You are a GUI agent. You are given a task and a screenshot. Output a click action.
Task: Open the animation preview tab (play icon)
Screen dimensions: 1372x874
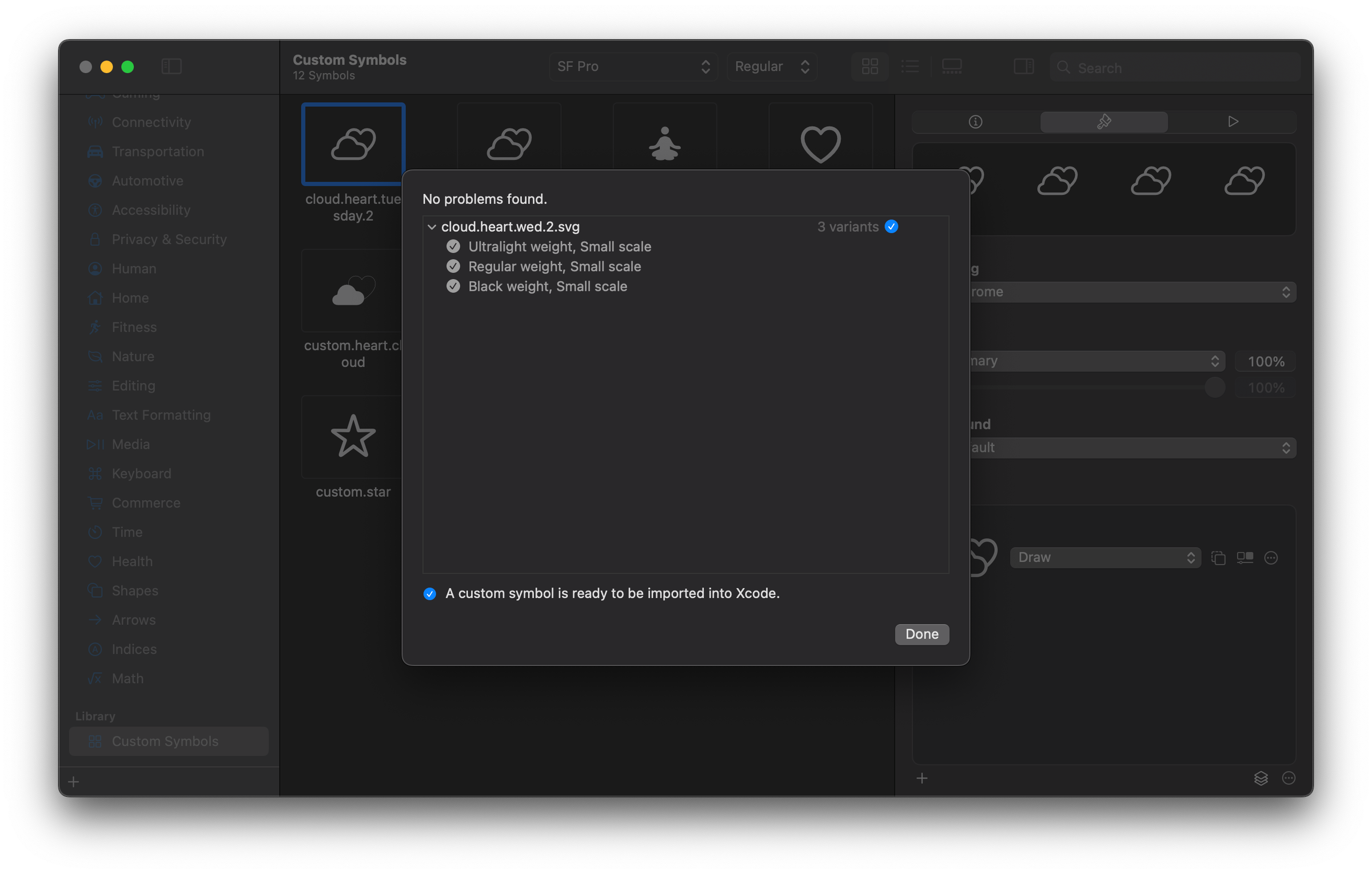(1233, 121)
